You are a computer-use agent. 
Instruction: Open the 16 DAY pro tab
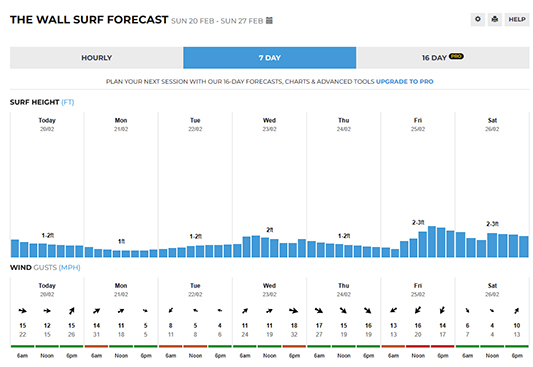[x=443, y=58]
